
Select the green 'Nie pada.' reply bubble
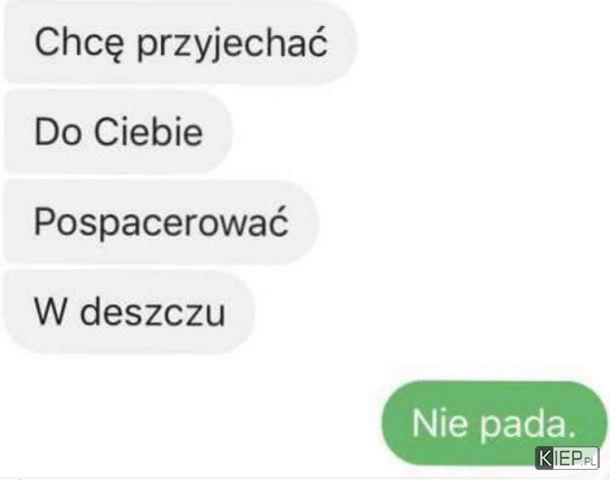494,423
